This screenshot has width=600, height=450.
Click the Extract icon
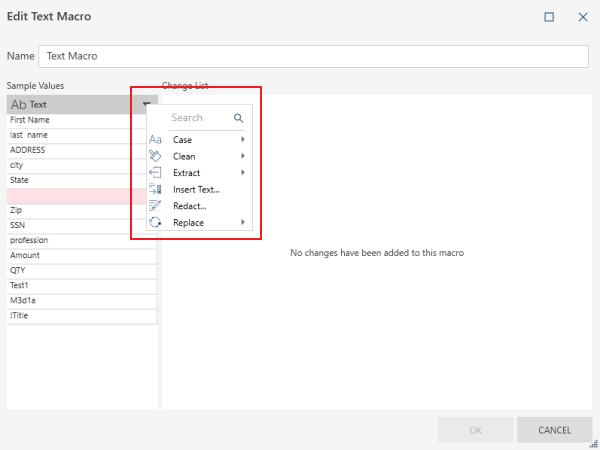click(x=155, y=173)
